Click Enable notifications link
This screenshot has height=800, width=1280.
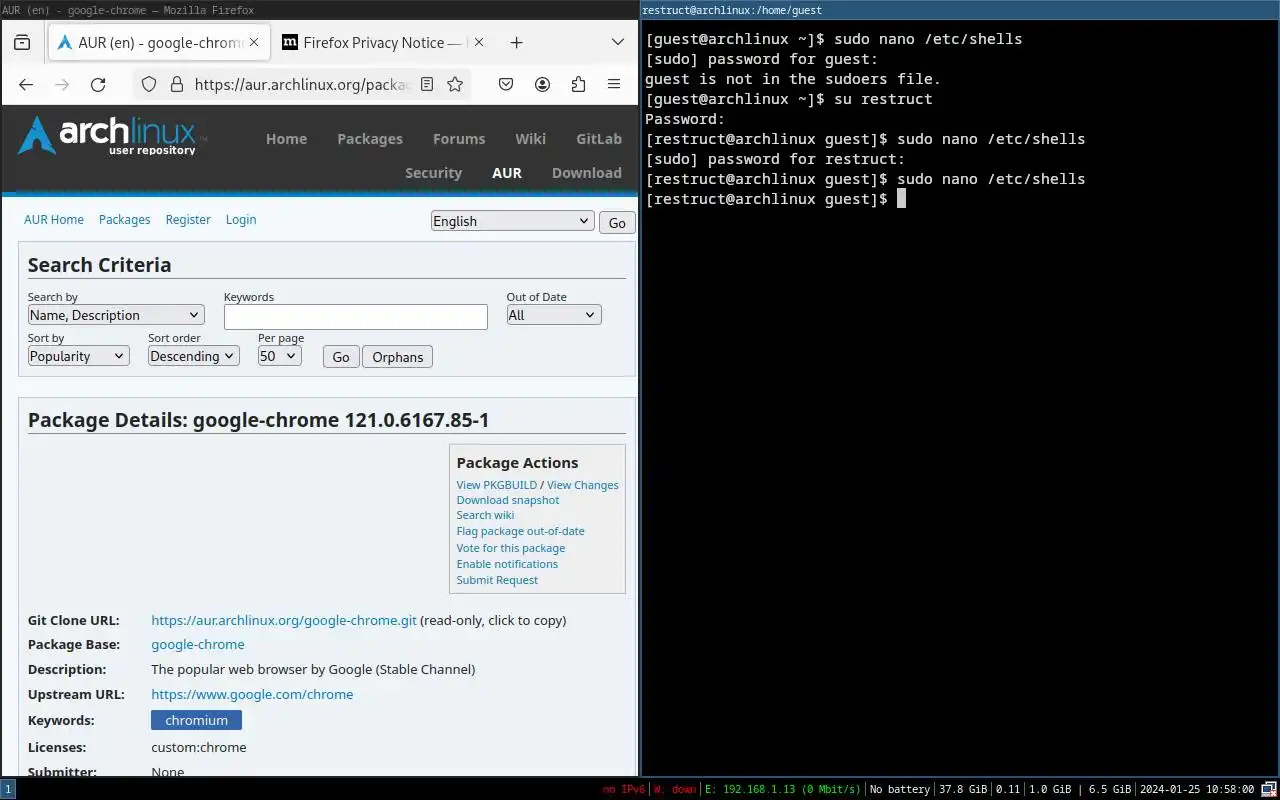tap(507, 564)
